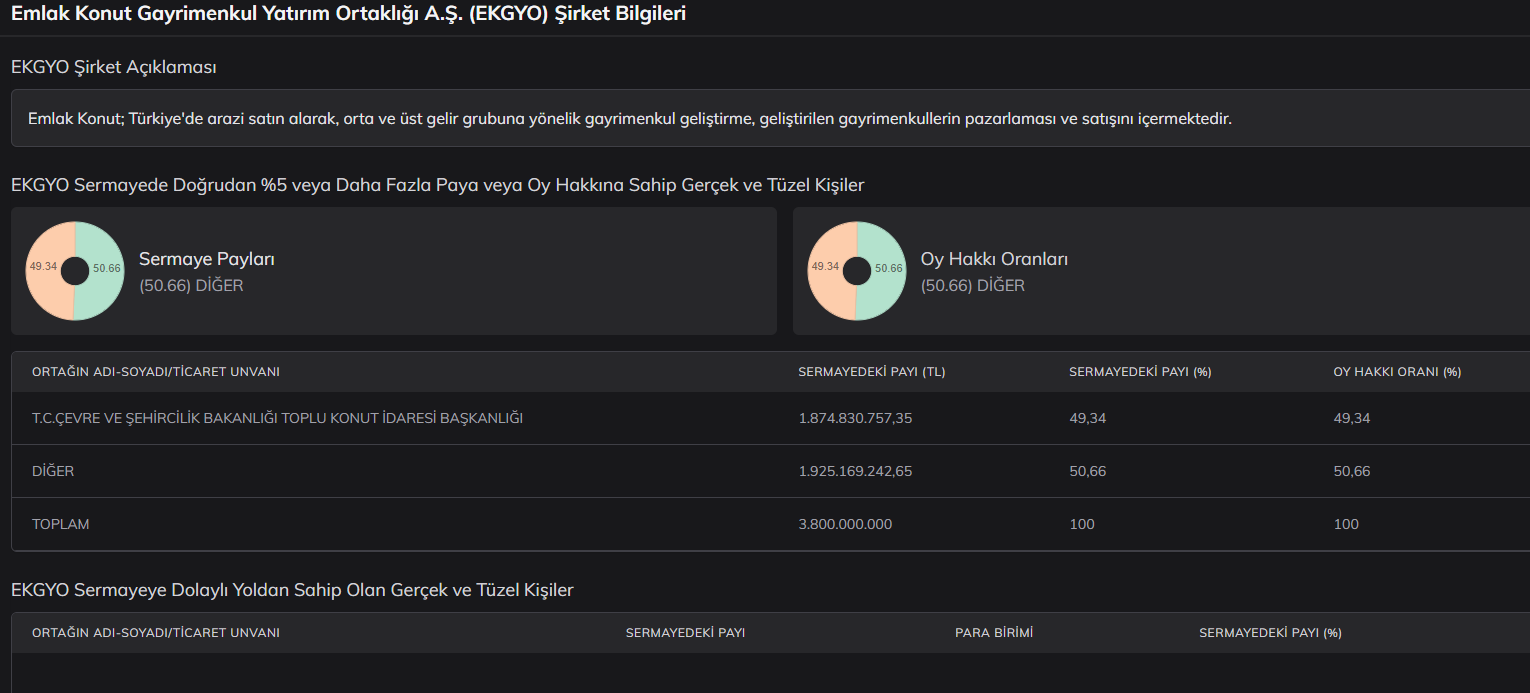Click the second table's 'SERMAYEDEKİ PAYI (%)' header
Viewport: 1530px width, 693px height.
[x=1270, y=633]
